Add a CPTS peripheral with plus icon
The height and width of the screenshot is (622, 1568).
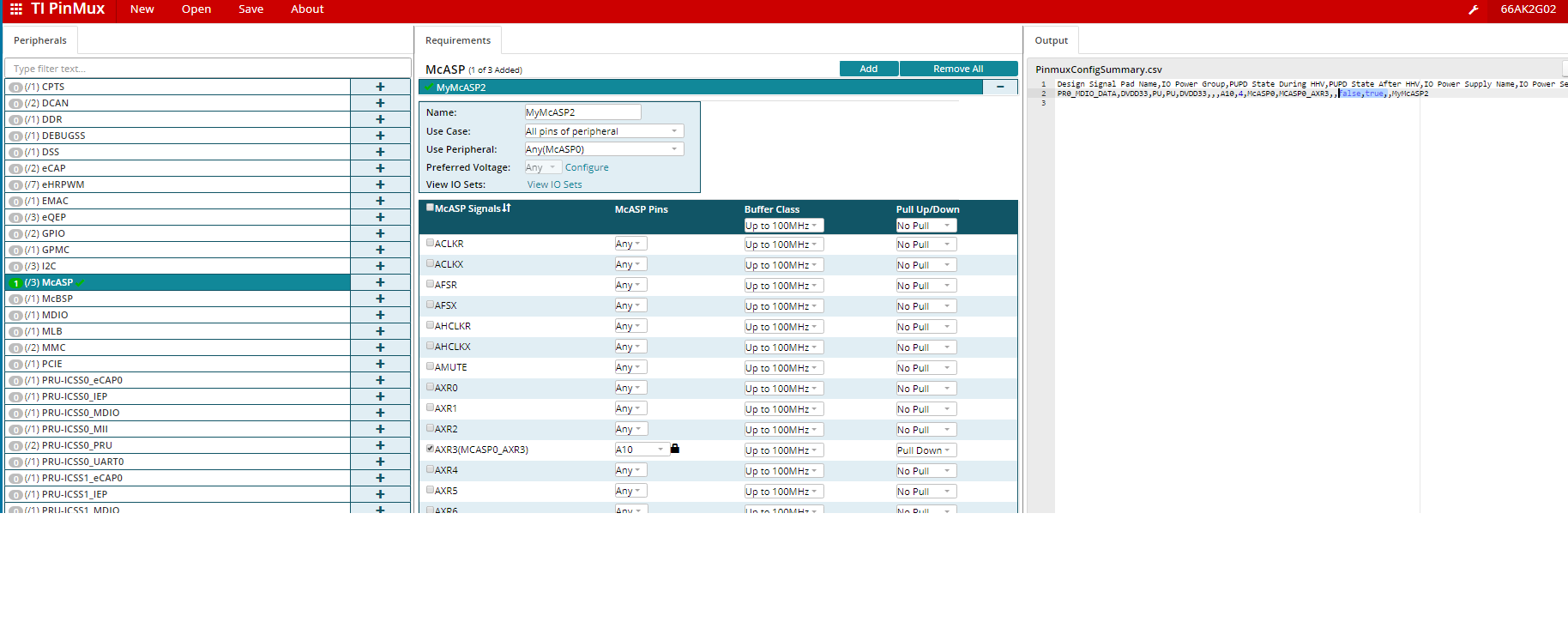point(380,87)
